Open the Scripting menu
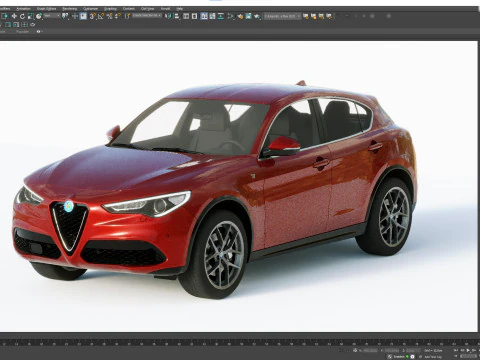 110,9
